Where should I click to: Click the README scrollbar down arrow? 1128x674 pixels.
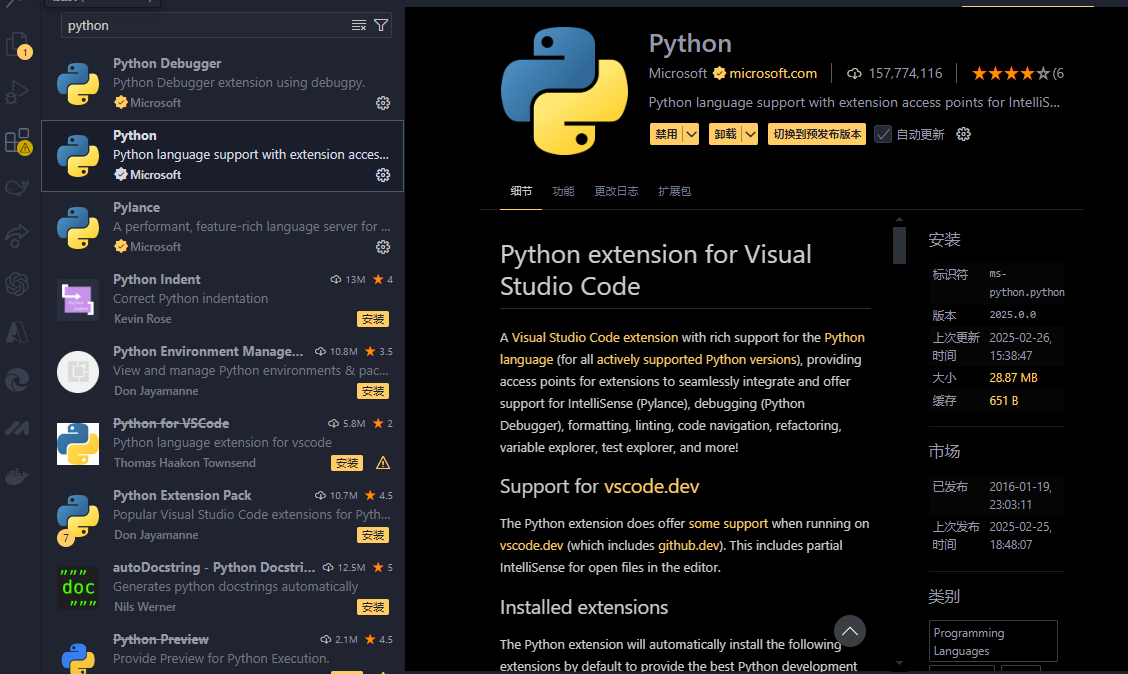tap(899, 663)
